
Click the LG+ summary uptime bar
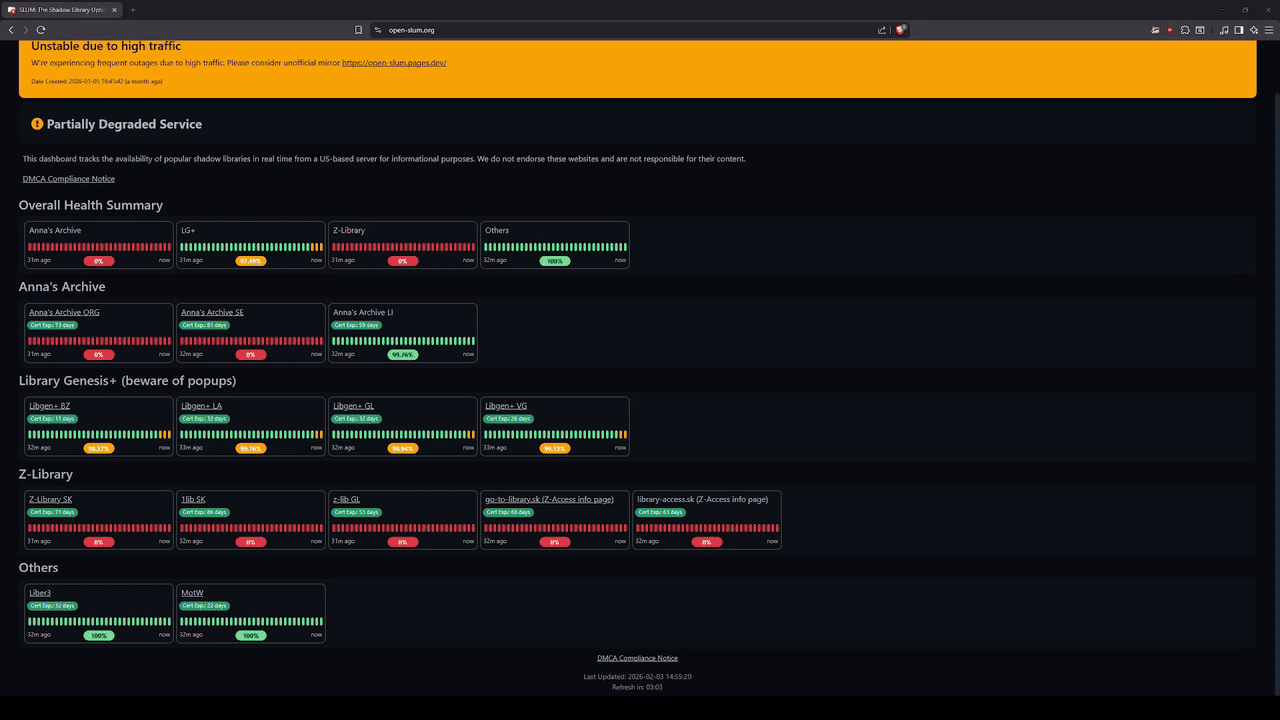point(251,247)
